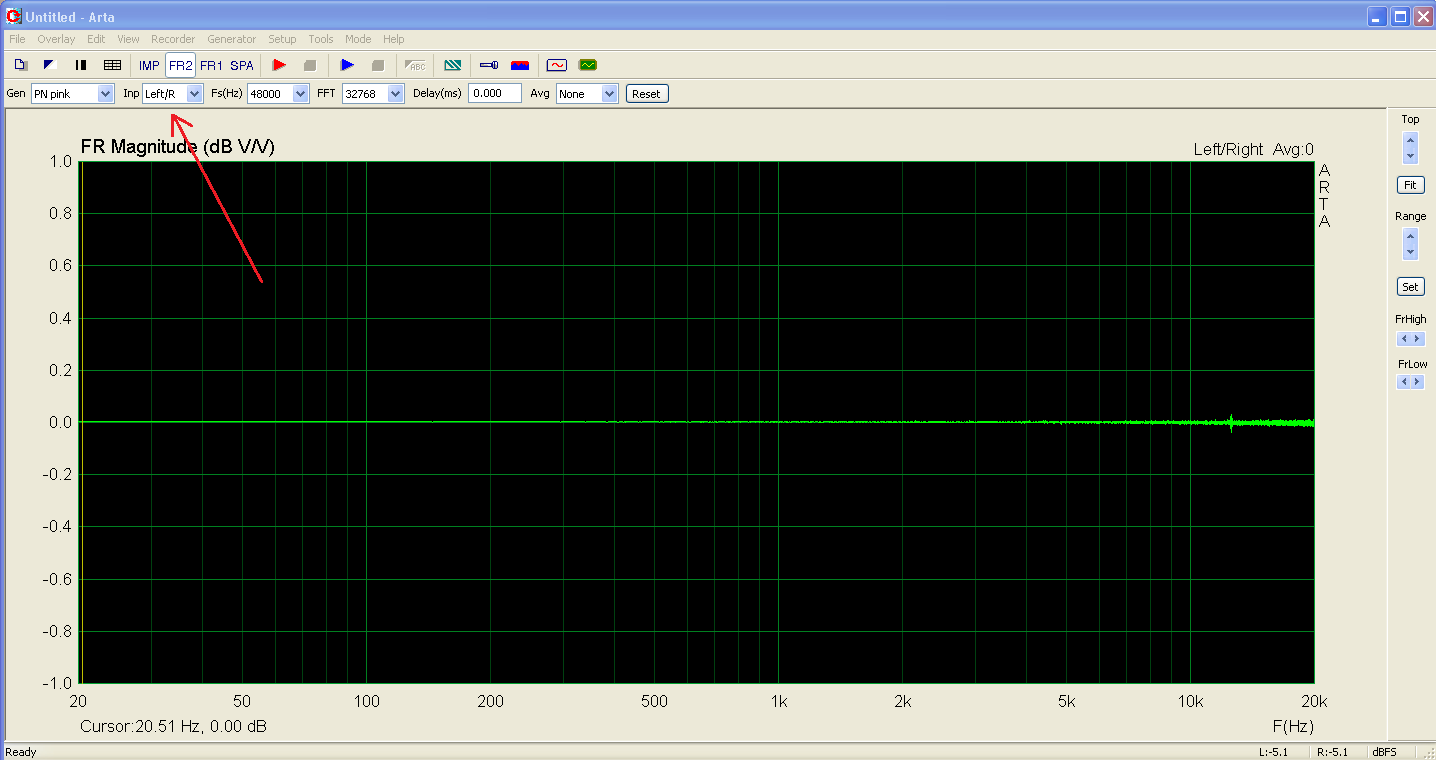Click the FrHigh right arrow stepper
Screen dimensions: 1436x760
click(x=1416, y=337)
